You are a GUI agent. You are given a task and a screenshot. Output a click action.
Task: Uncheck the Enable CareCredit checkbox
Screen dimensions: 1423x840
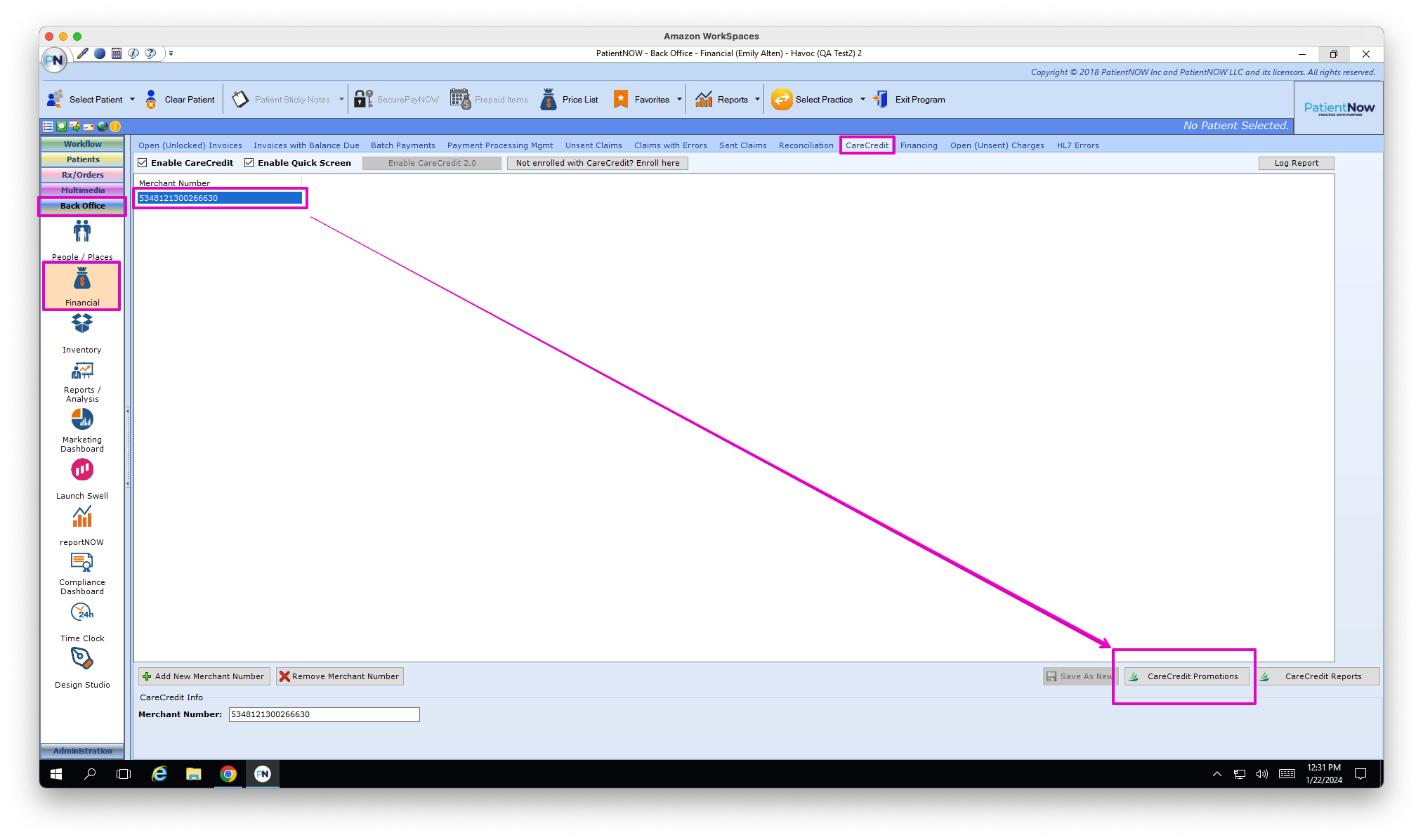(143, 163)
